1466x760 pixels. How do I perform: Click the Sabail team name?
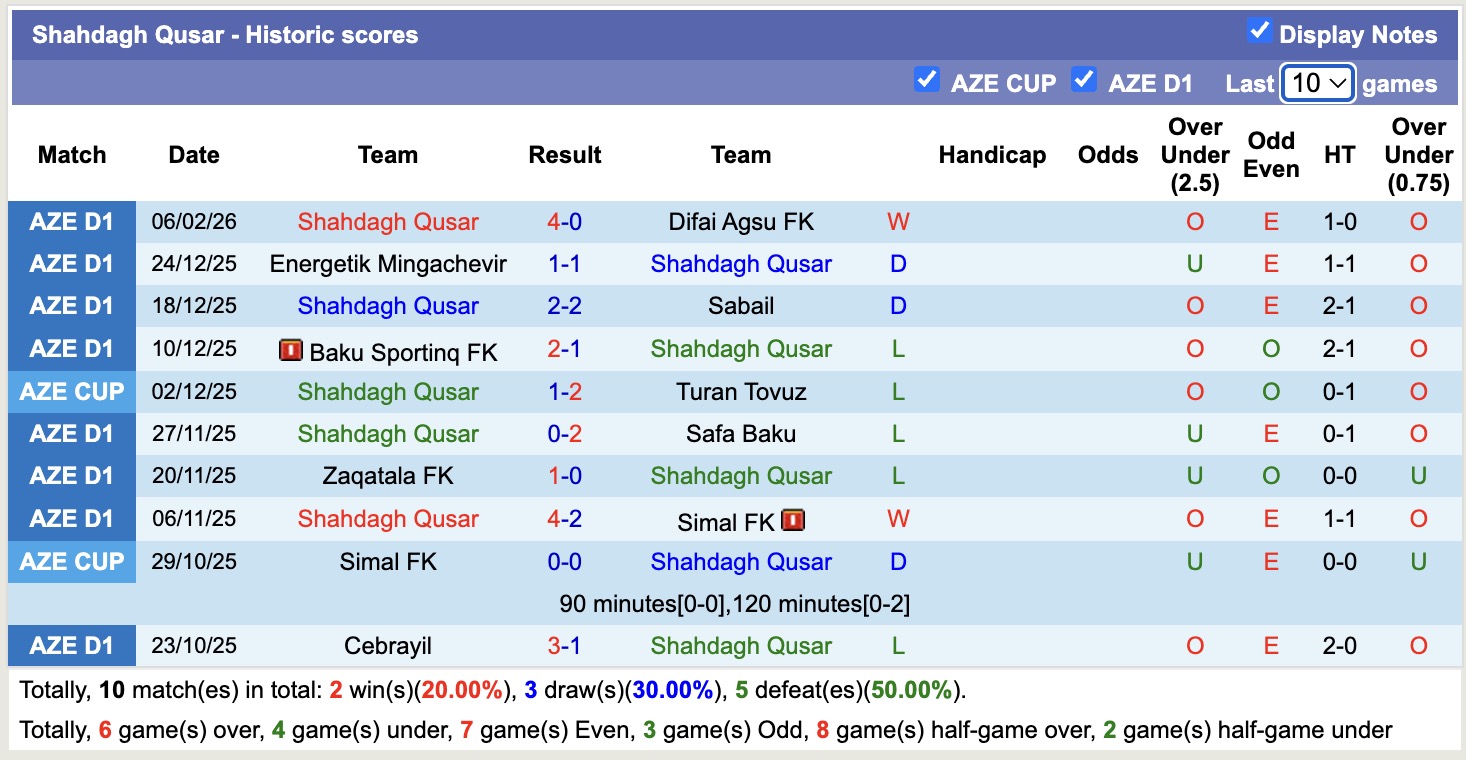[x=741, y=306]
